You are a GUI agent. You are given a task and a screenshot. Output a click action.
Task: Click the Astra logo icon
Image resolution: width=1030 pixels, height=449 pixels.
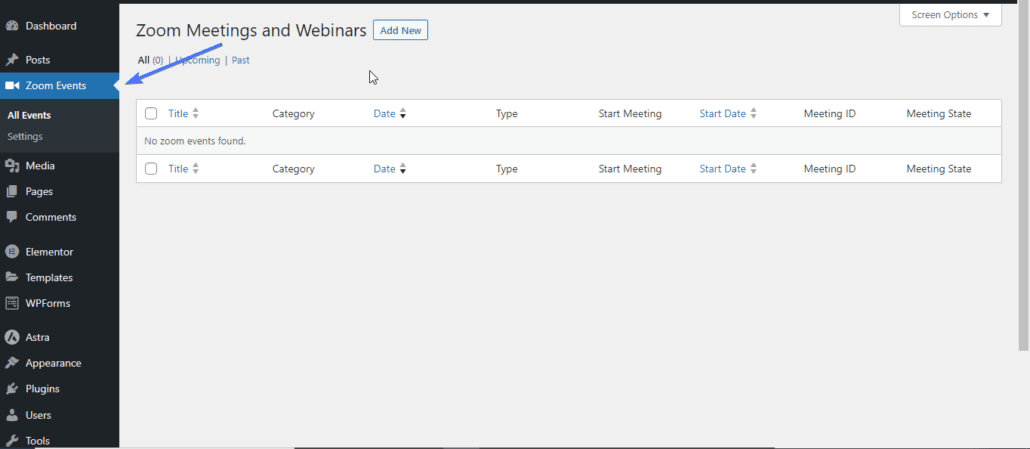11,337
